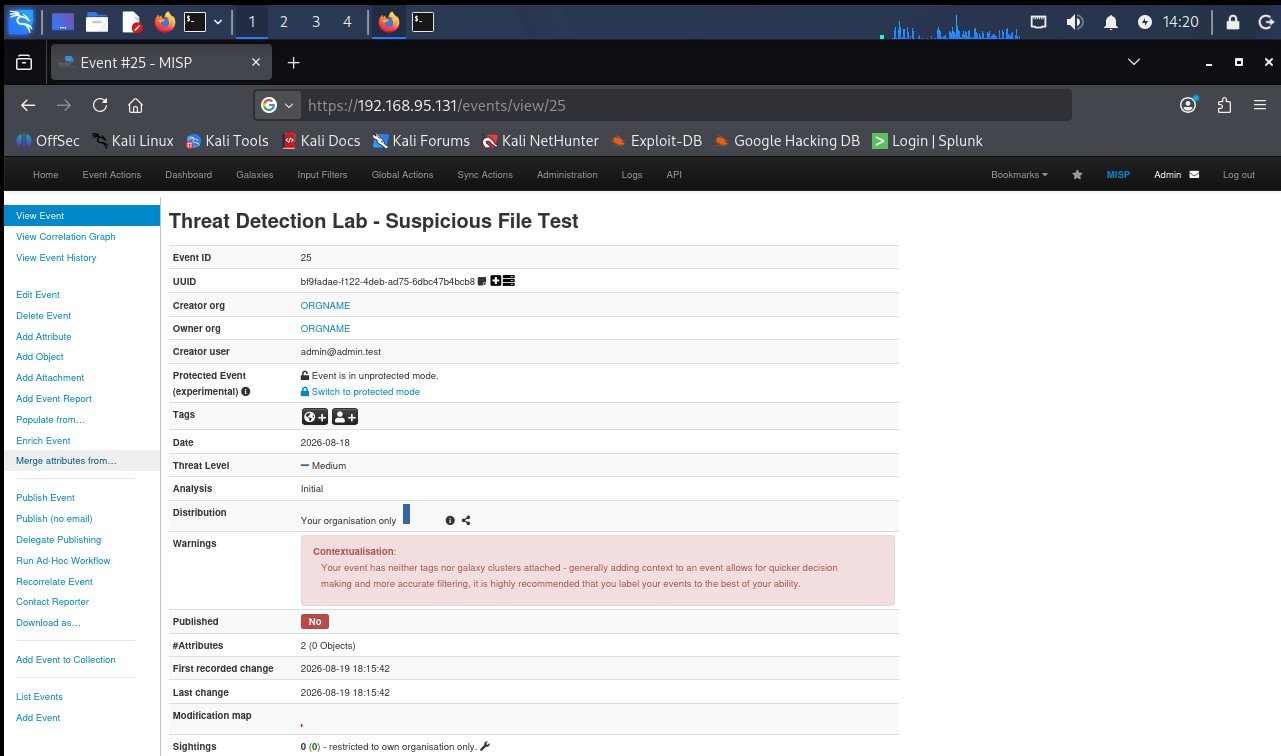This screenshot has width=1281, height=756.
Task: Show Protected Event info tooltip icon
Action: point(246,392)
